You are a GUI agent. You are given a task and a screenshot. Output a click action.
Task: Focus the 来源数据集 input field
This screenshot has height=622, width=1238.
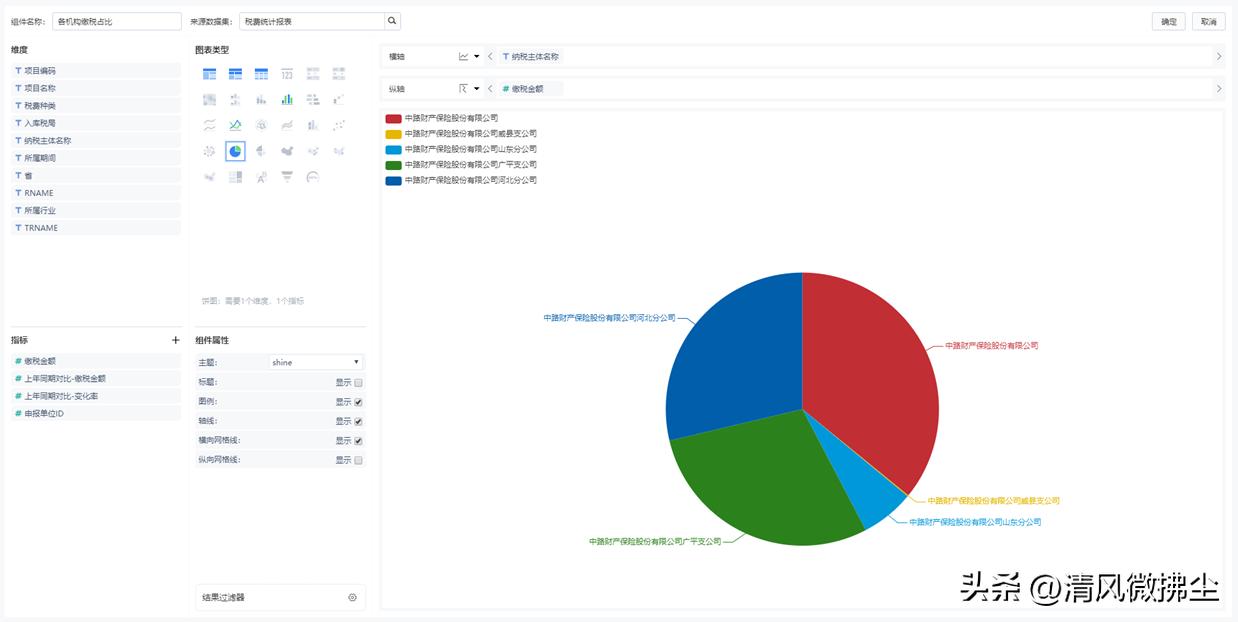(312, 21)
